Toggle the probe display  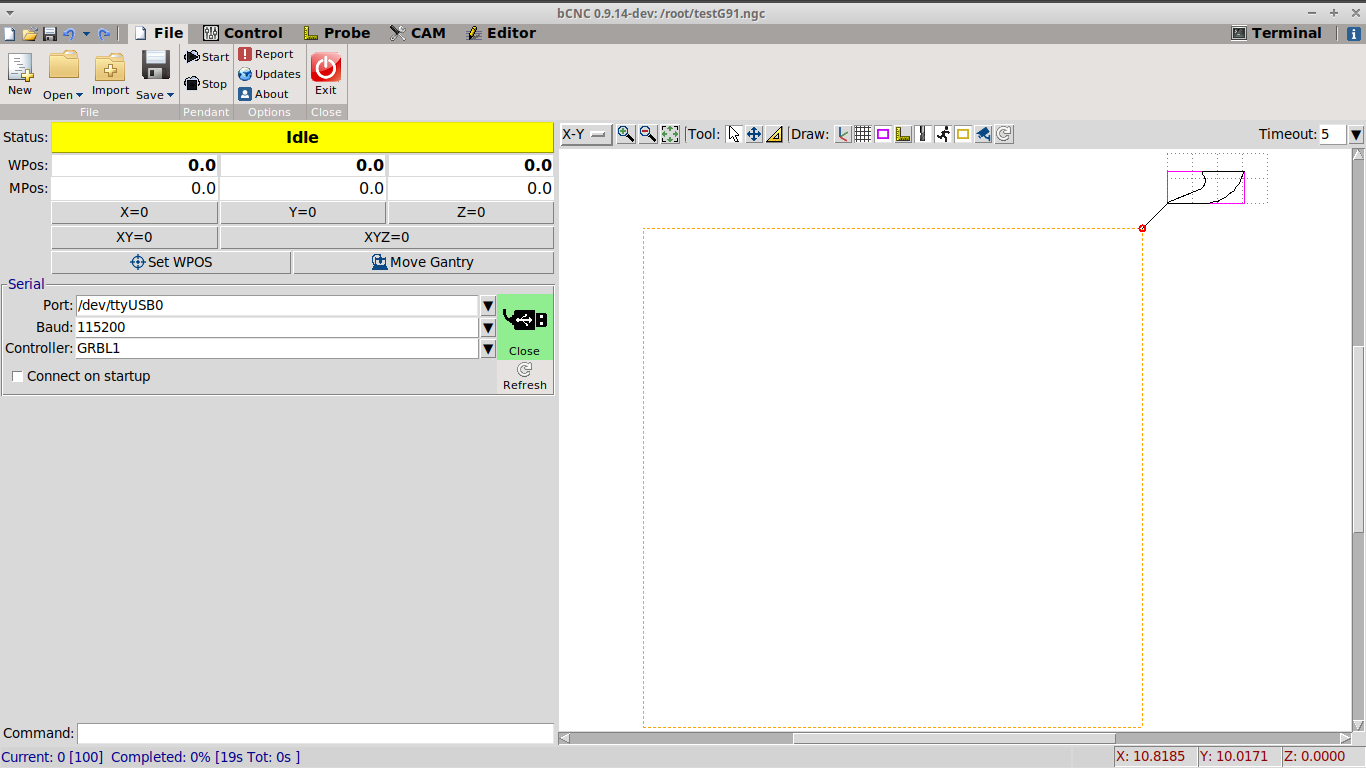(x=903, y=134)
